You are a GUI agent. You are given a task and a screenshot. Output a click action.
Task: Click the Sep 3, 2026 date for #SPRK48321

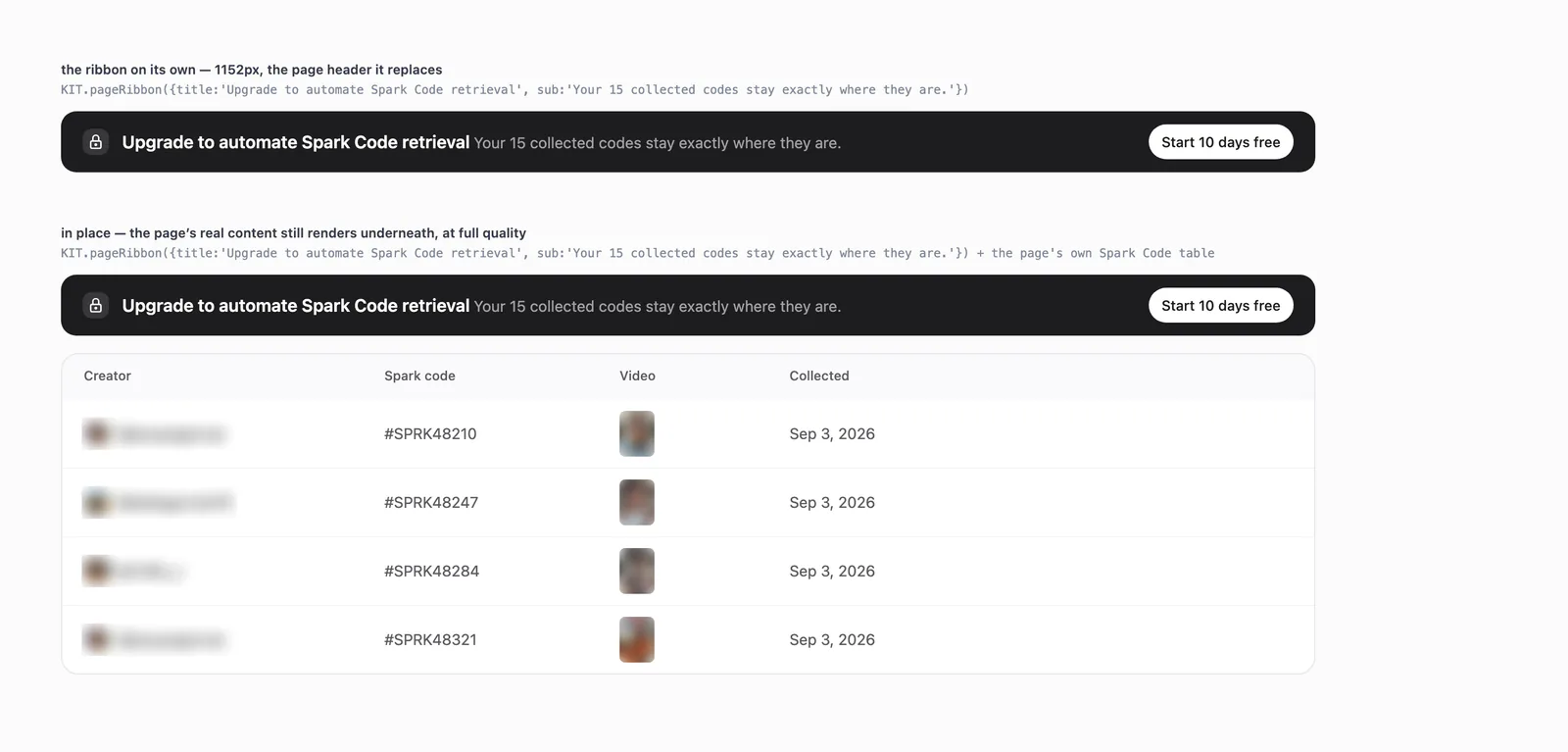832,639
